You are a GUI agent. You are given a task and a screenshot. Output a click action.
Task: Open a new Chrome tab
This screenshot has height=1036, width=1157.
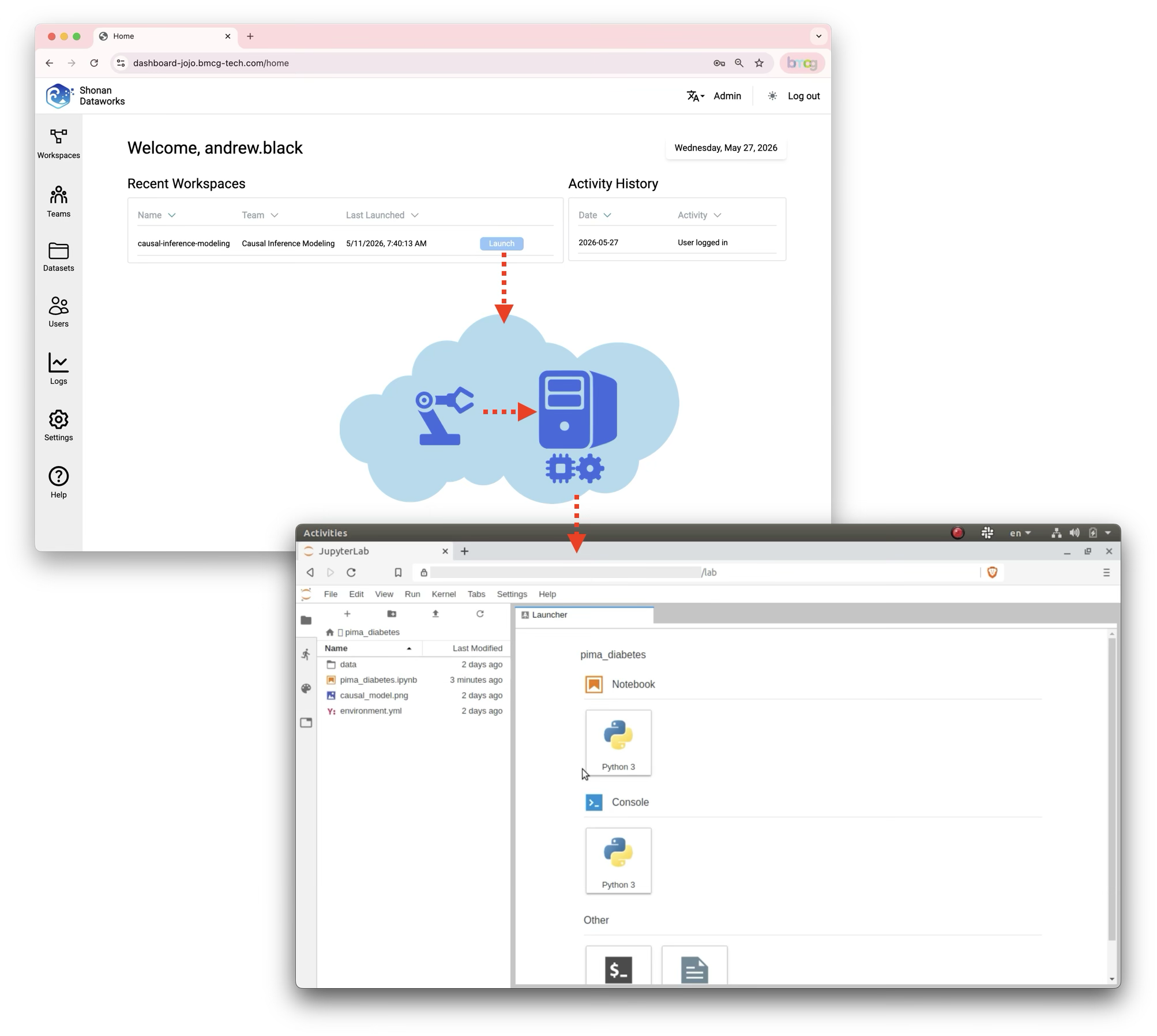pos(250,36)
